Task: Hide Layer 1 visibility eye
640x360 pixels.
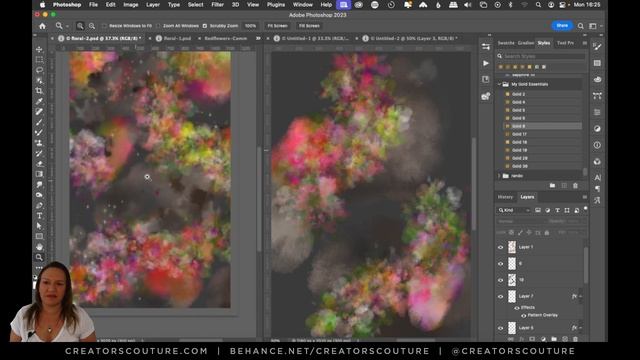Action: (500, 247)
